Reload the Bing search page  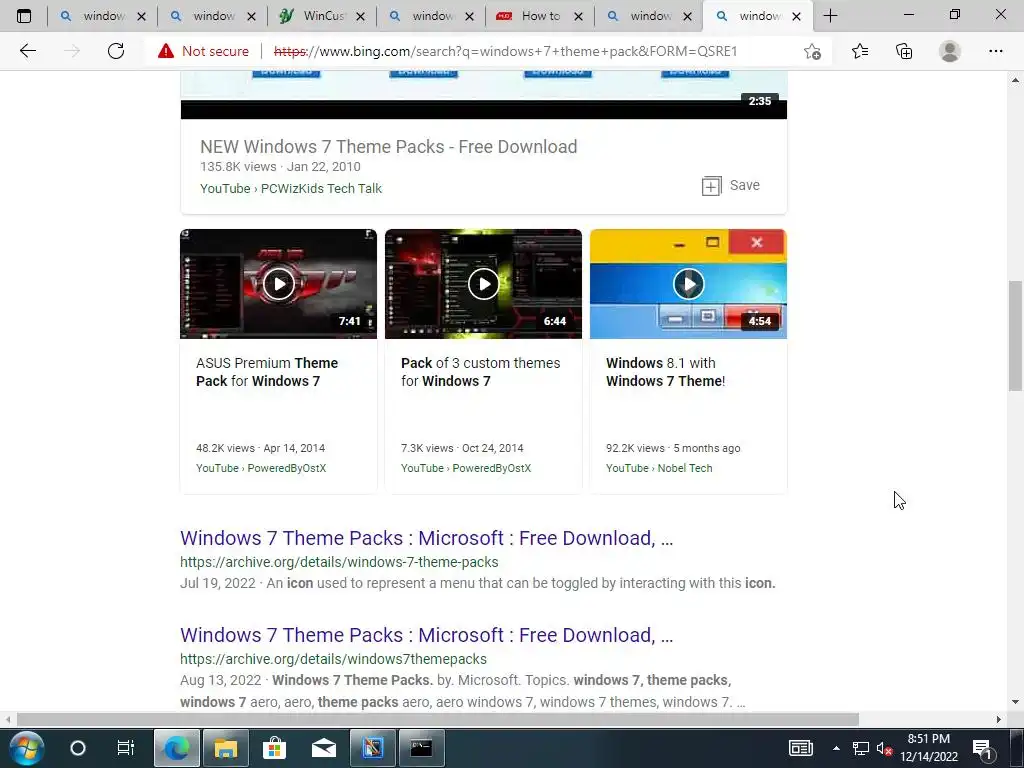coord(116,51)
